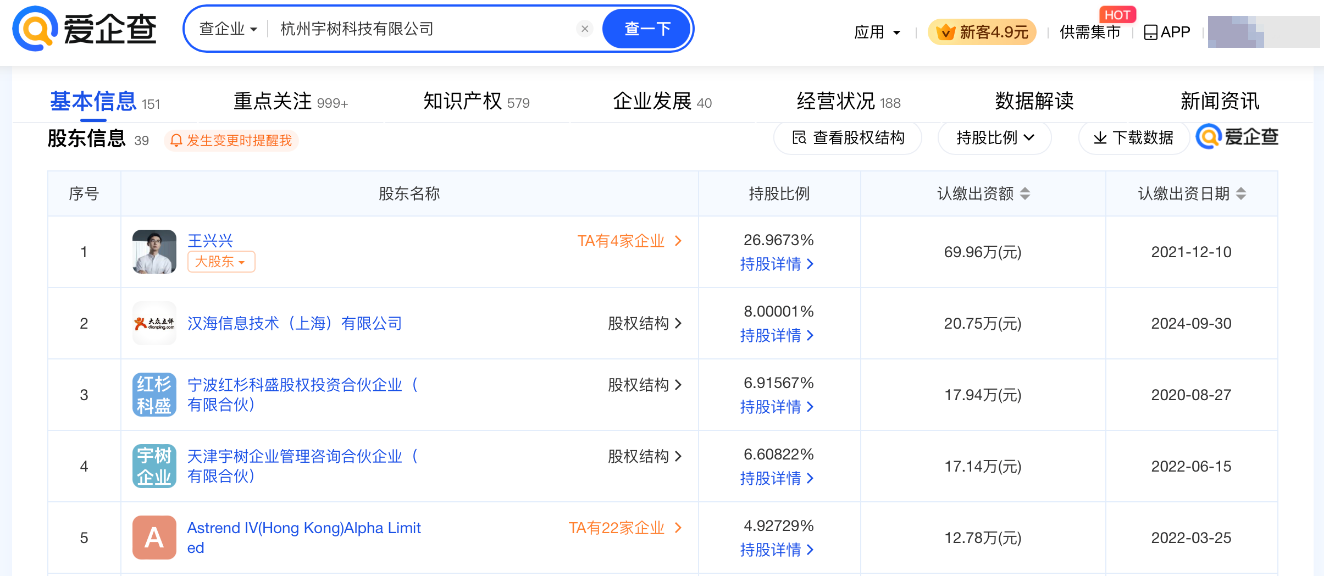Expand the 大股东 tag dropdown
Viewport: 1324px width, 576px height.
tap(221, 262)
